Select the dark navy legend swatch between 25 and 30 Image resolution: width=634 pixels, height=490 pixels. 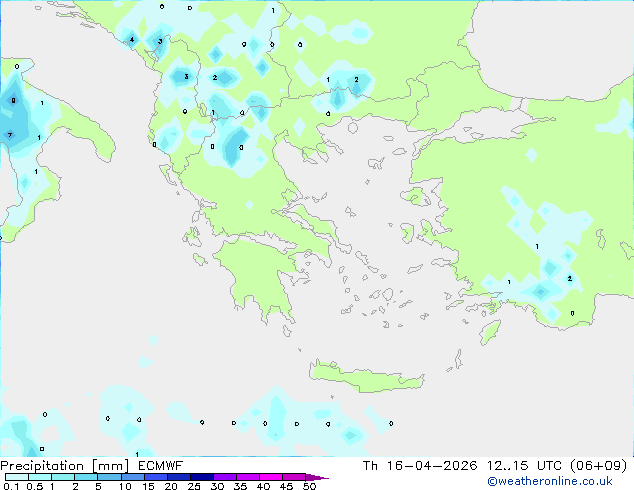click(202, 477)
